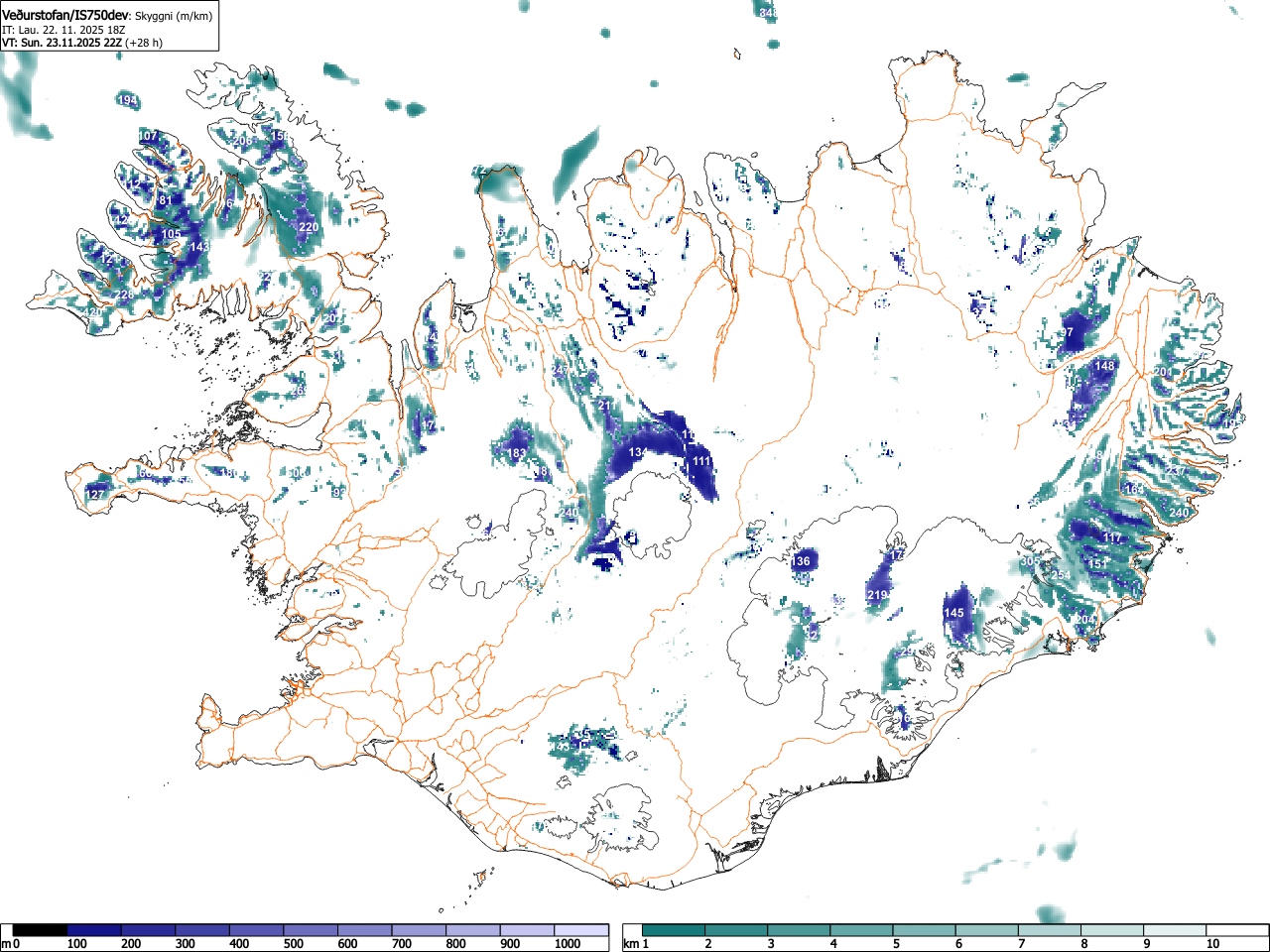Select the 100–200 m dark navy swatch

tap(94, 930)
